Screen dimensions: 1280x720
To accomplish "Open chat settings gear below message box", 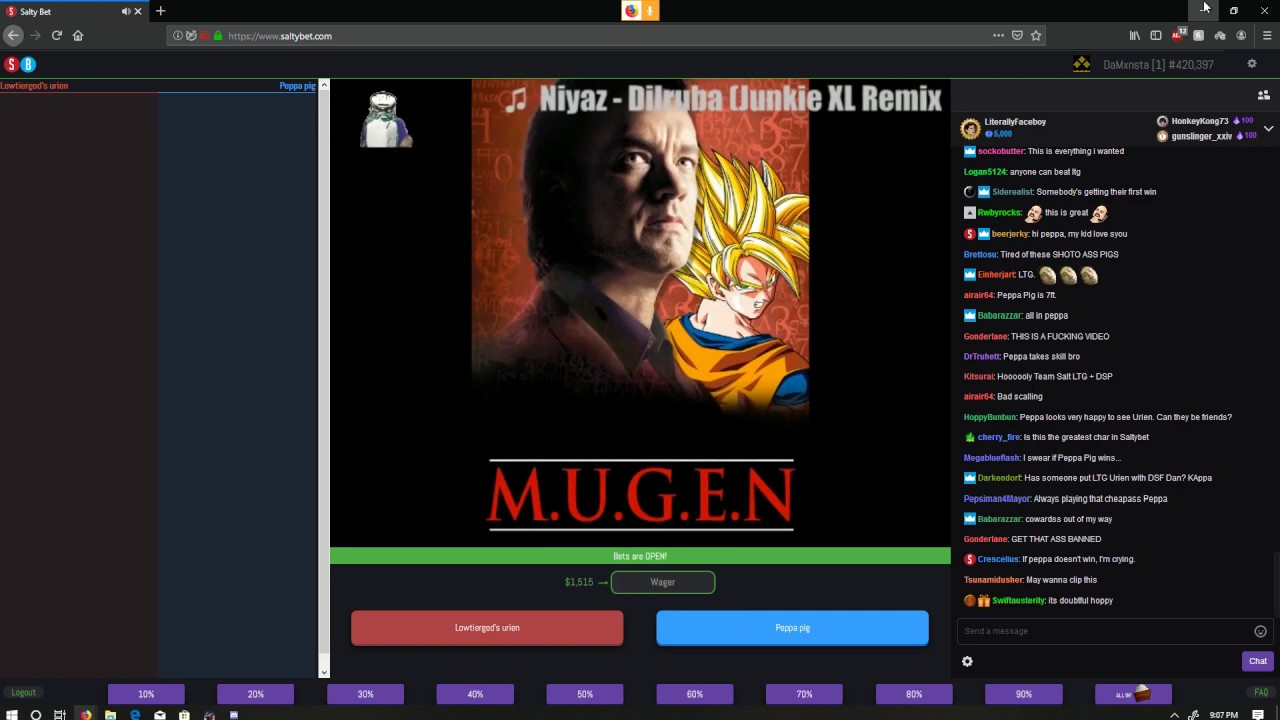I will (967, 661).
